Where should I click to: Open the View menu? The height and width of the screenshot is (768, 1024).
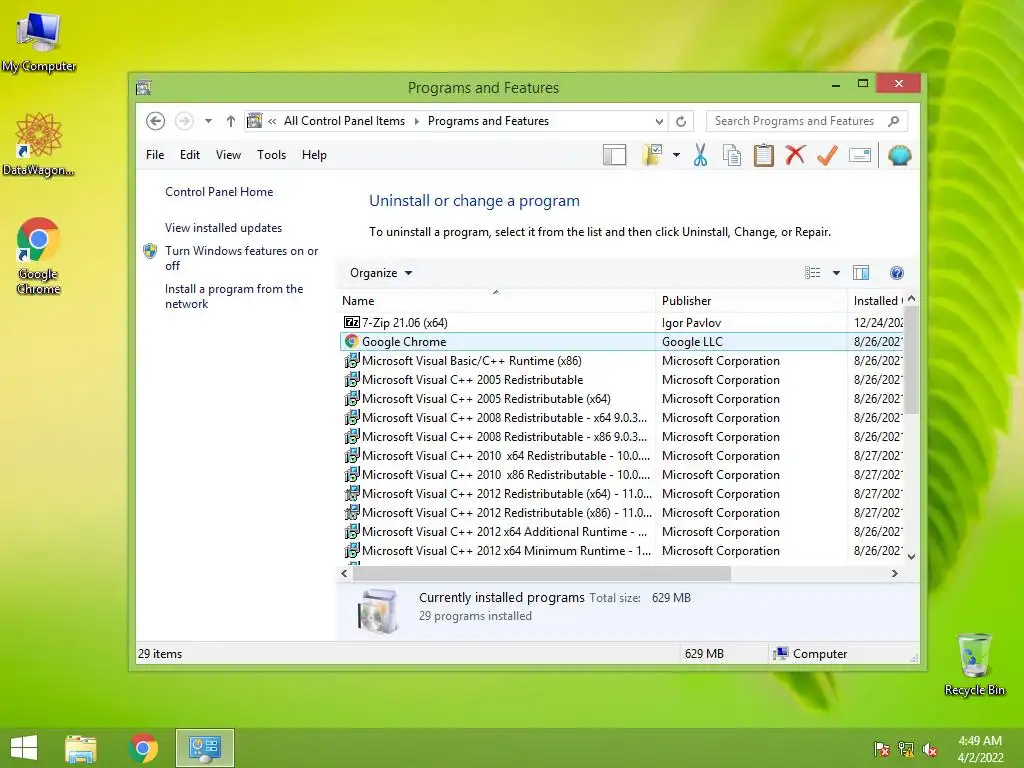click(x=229, y=155)
